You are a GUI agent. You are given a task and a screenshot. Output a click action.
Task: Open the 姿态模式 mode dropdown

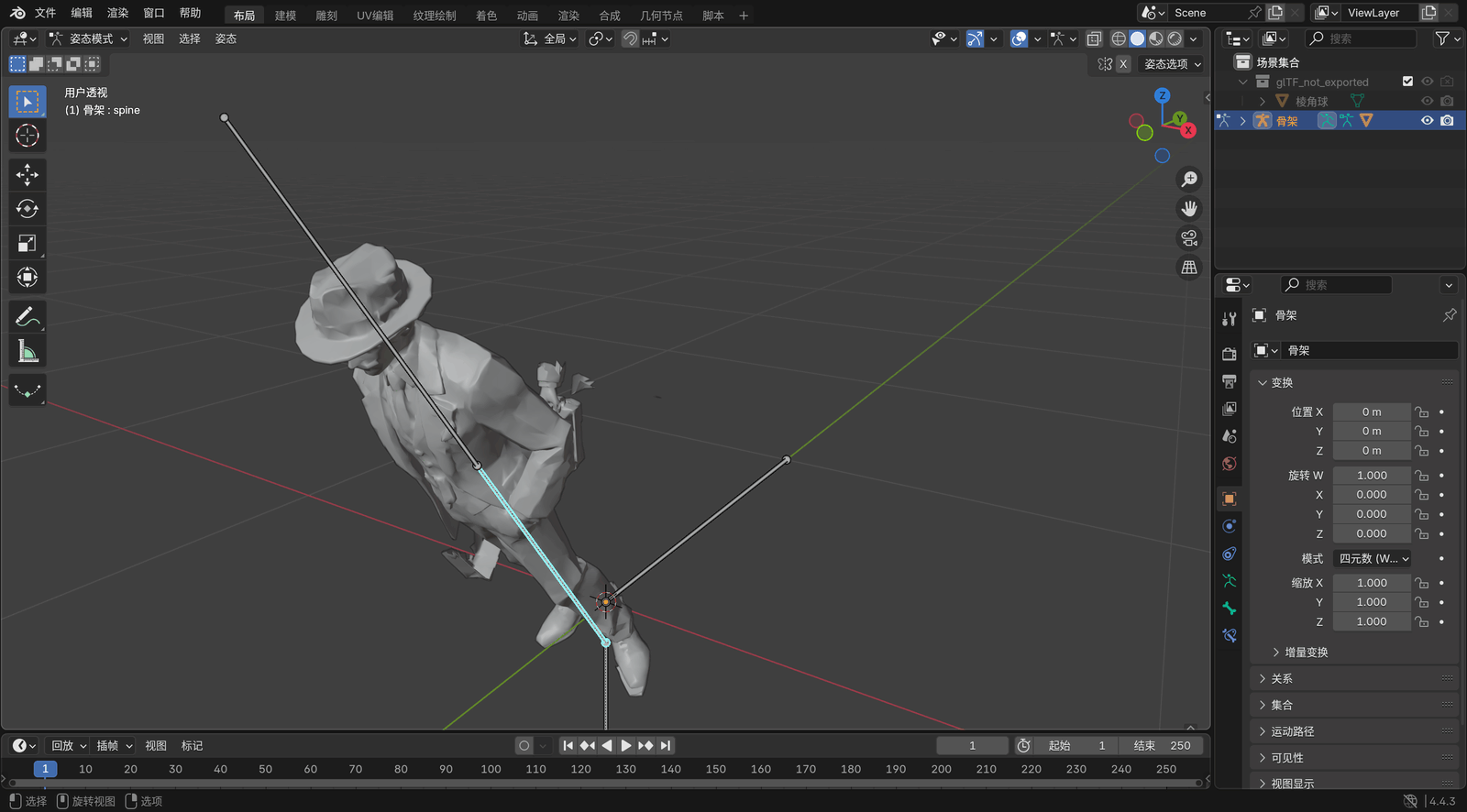[x=88, y=38]
